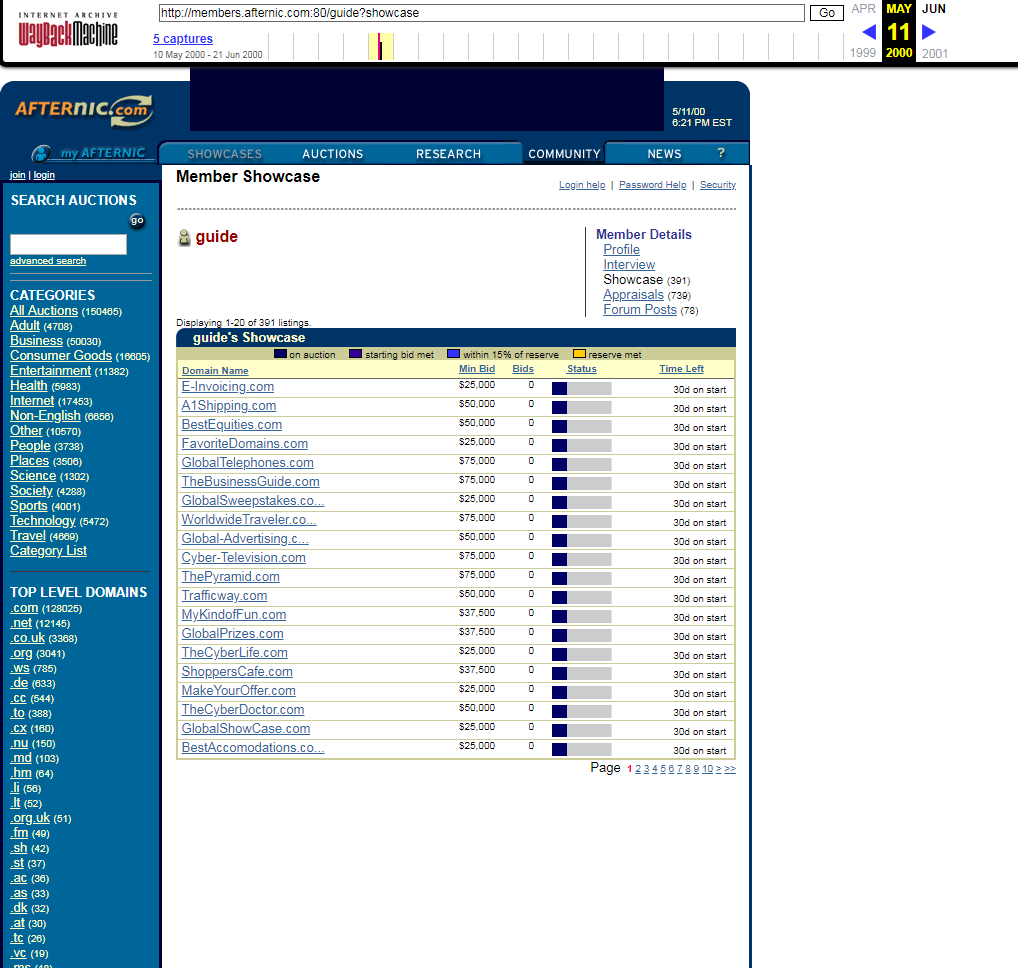The image size is (1018, 968).
Task: Open the Technology category
Action: (43, 521)
